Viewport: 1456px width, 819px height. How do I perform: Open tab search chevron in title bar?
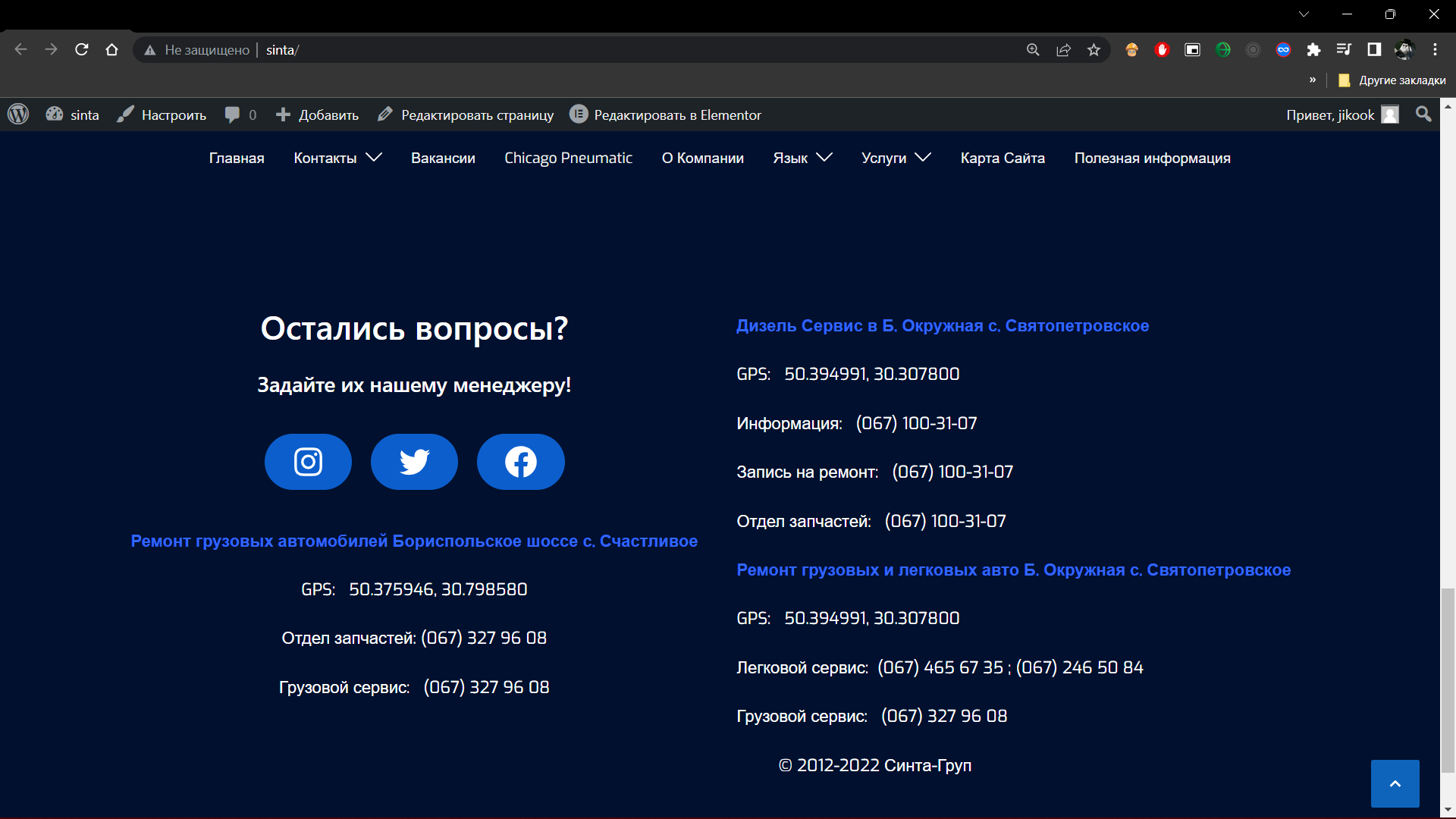1304,14
